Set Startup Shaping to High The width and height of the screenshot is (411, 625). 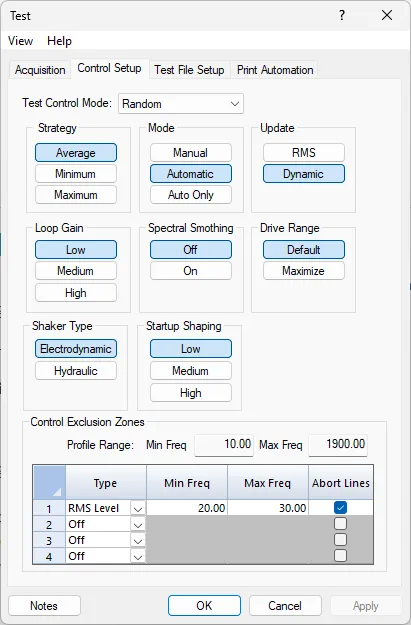[x=191, y=393]
